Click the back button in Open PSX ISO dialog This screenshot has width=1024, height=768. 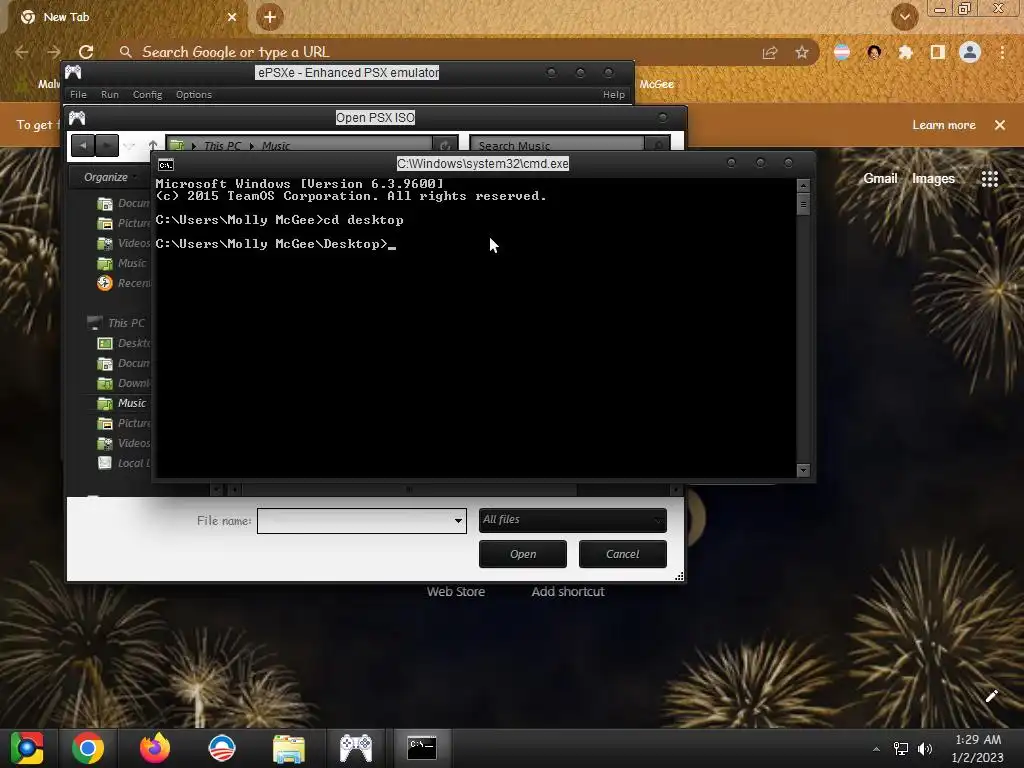pos(83,145)
